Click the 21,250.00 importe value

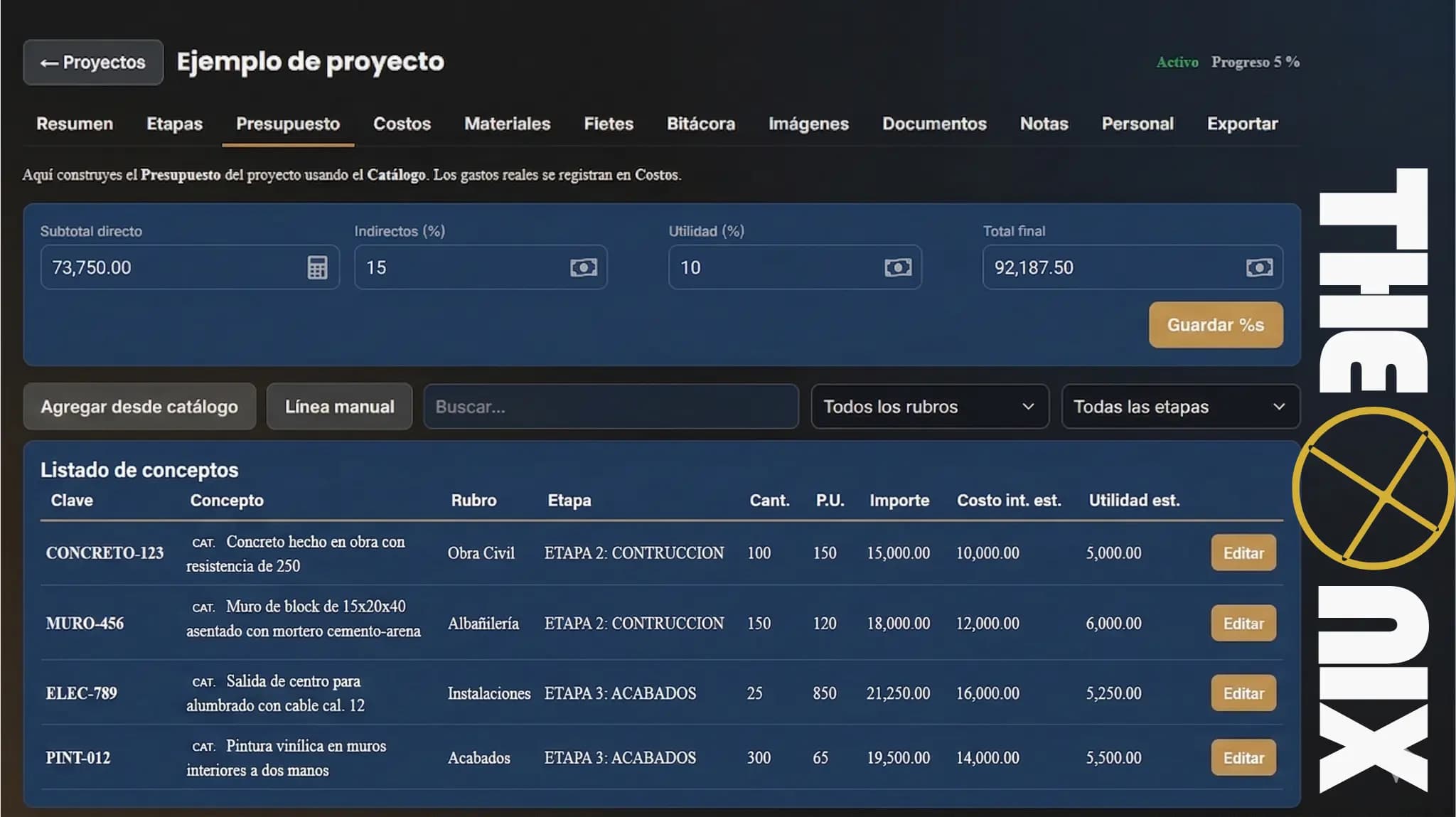click(x=898, y=693)
